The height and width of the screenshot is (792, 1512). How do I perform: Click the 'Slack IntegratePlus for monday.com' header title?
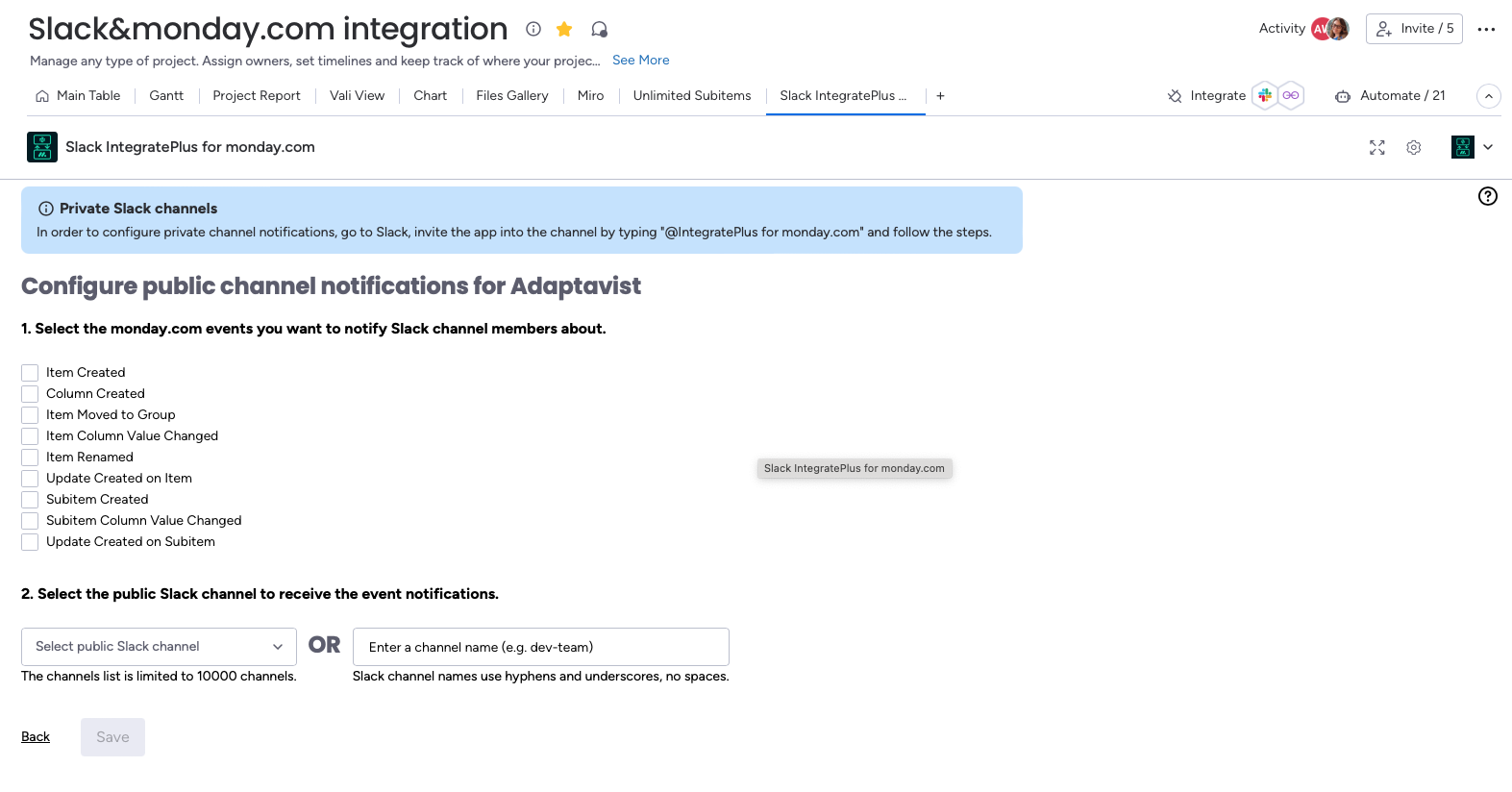click(x=190, y=147)
